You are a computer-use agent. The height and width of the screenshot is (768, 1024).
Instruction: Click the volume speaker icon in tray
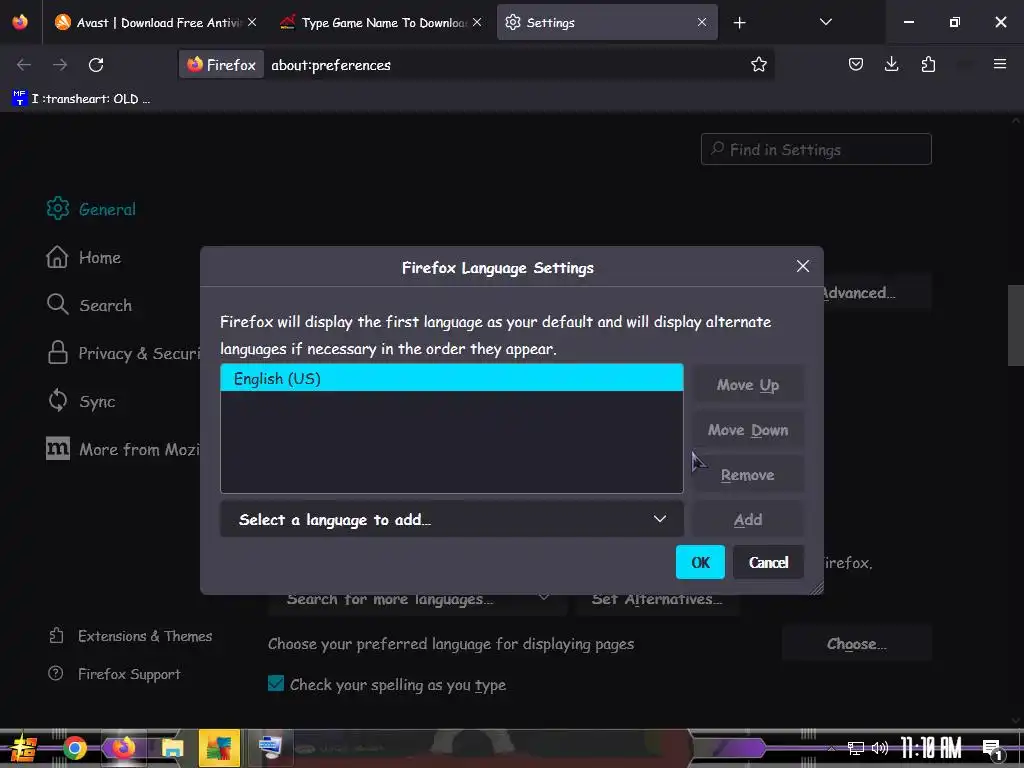[x=880, y=748]
